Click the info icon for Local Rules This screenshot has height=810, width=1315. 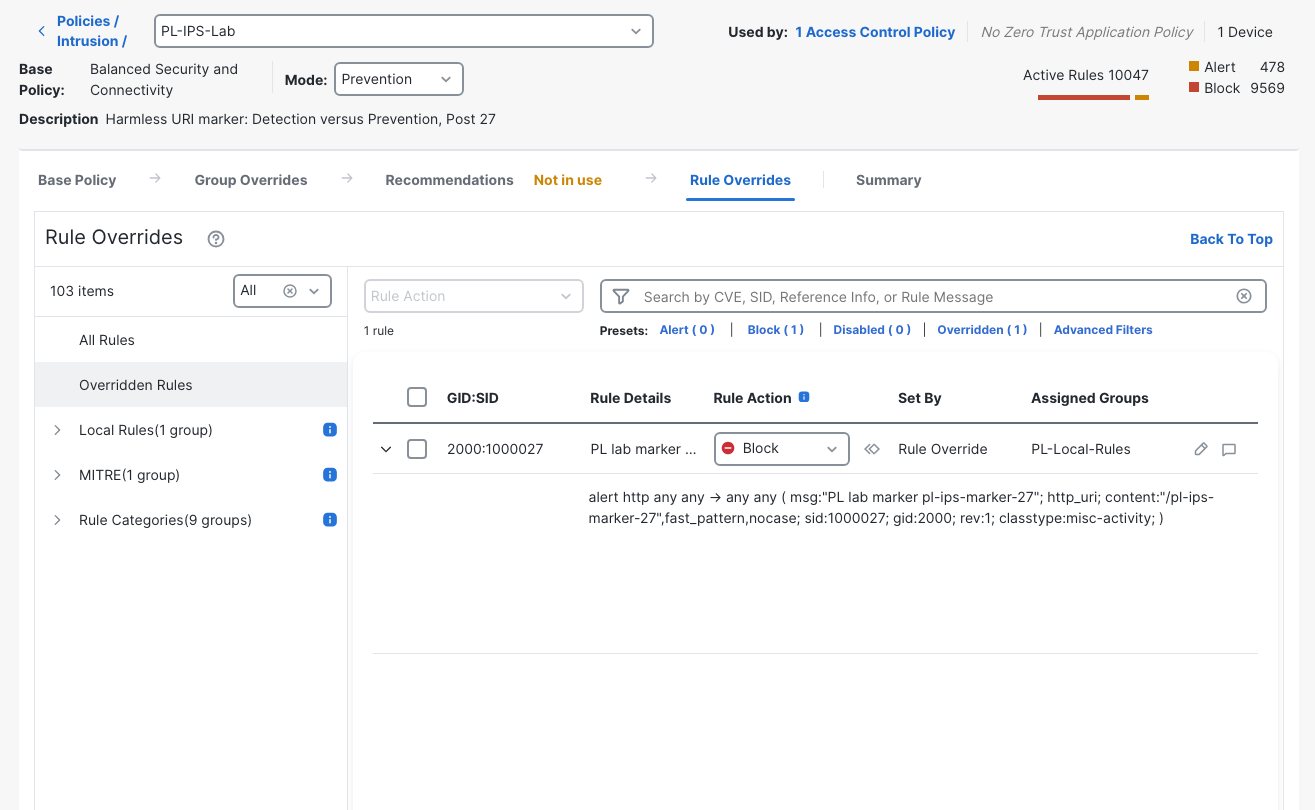coord(330,430)
